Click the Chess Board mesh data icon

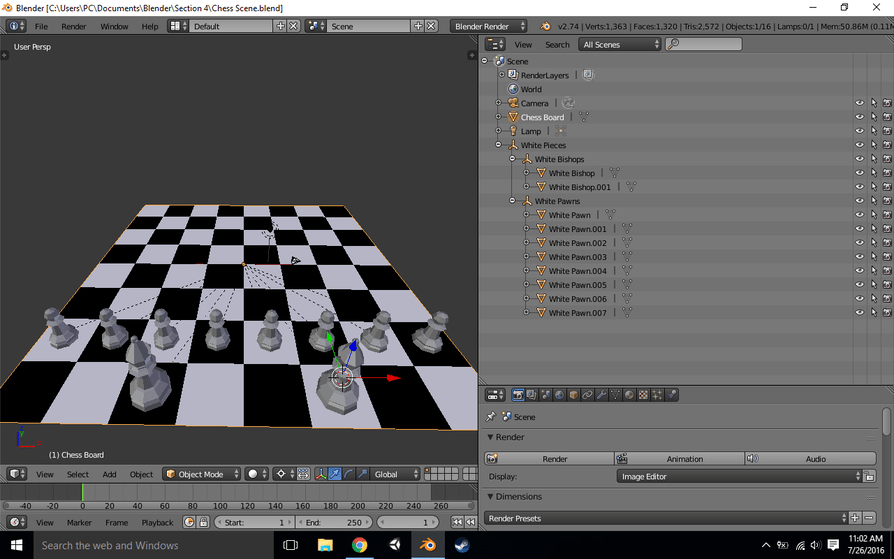point(583,117)
